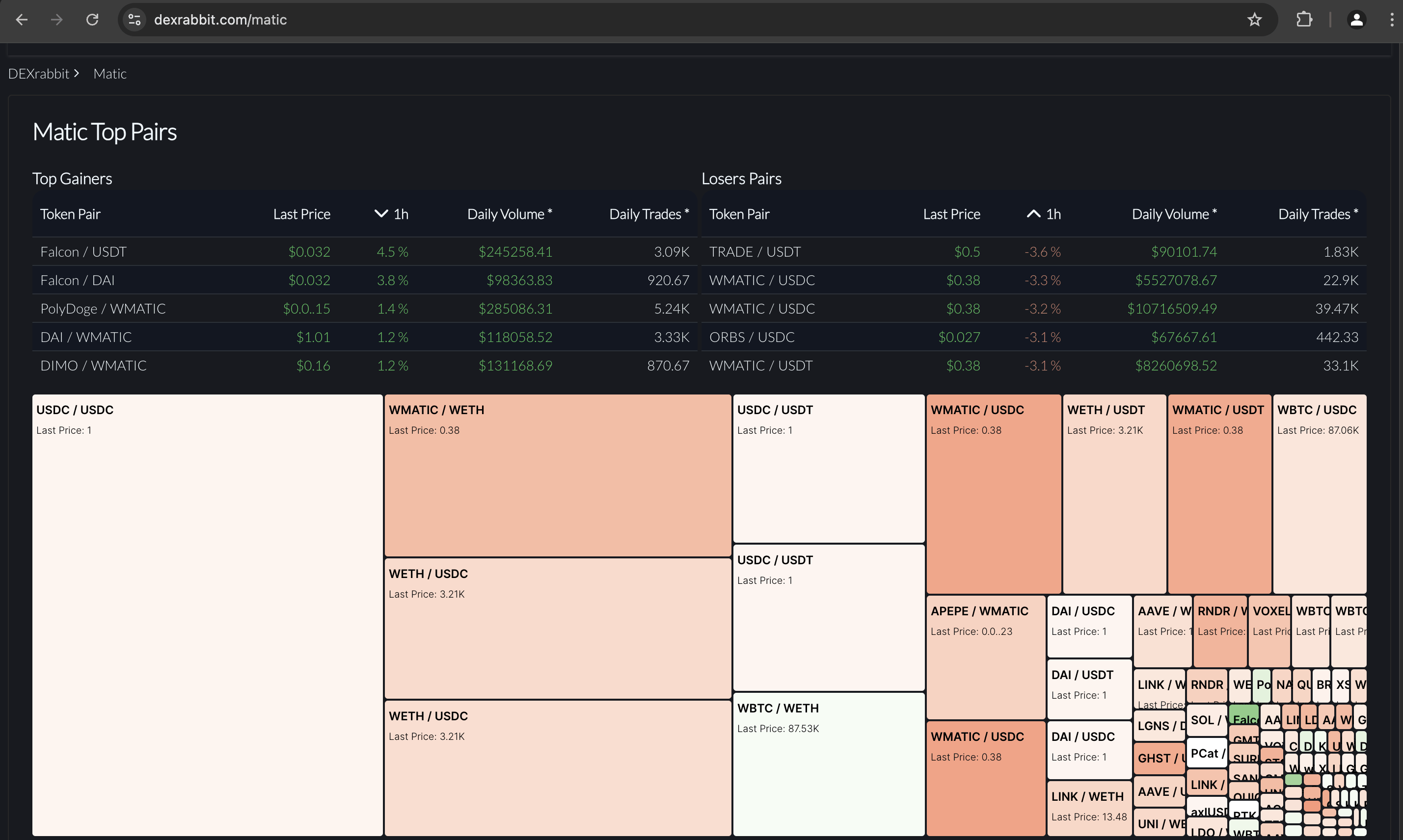1403x840 pixels.
Task: Select WETH / USDC tile below WMATIC / WETH
Action: pyautogui.click(x=558, y=629)
